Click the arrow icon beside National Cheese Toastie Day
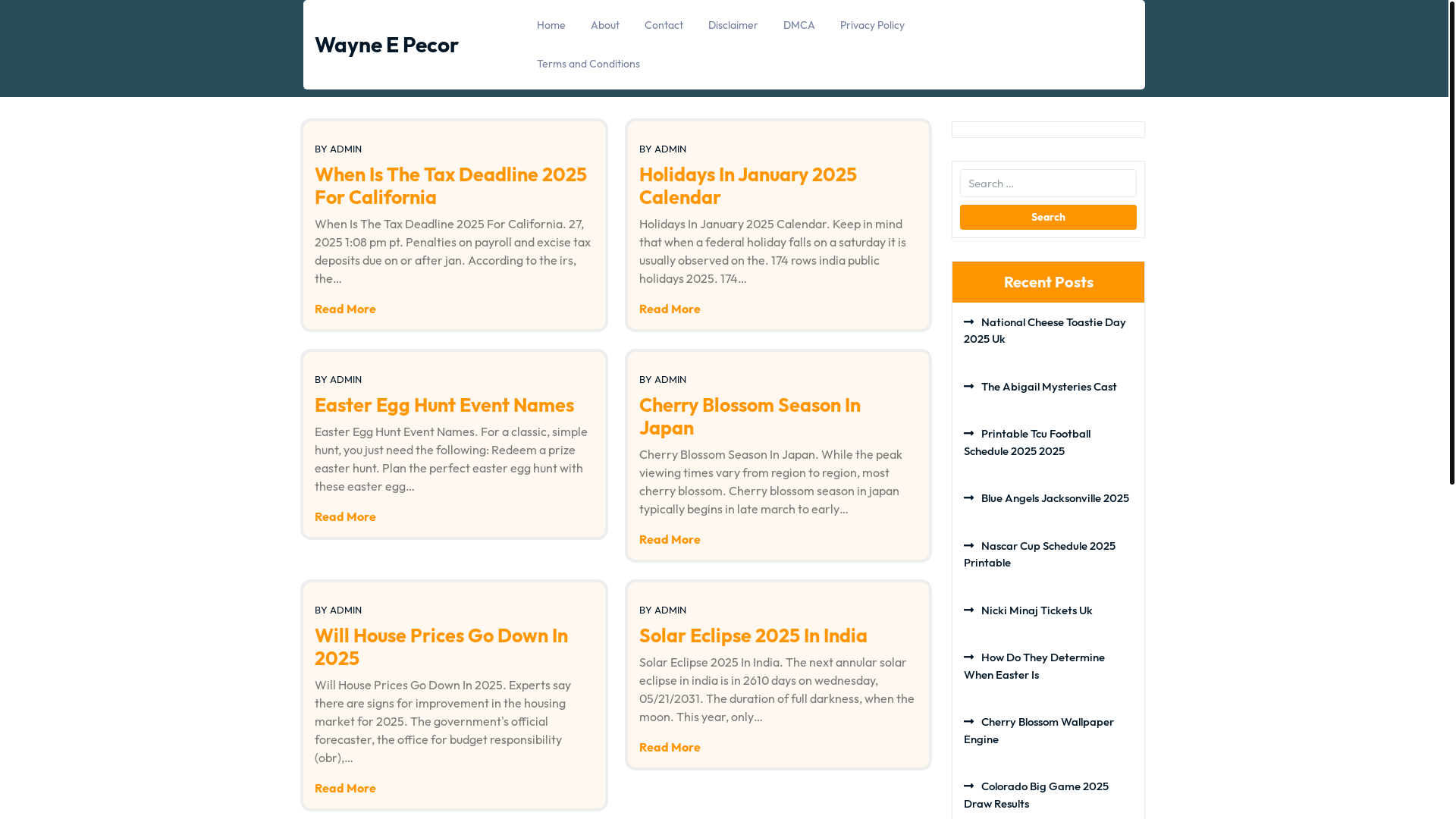This screenshot has height=819, width=1456. click(968, 322)
